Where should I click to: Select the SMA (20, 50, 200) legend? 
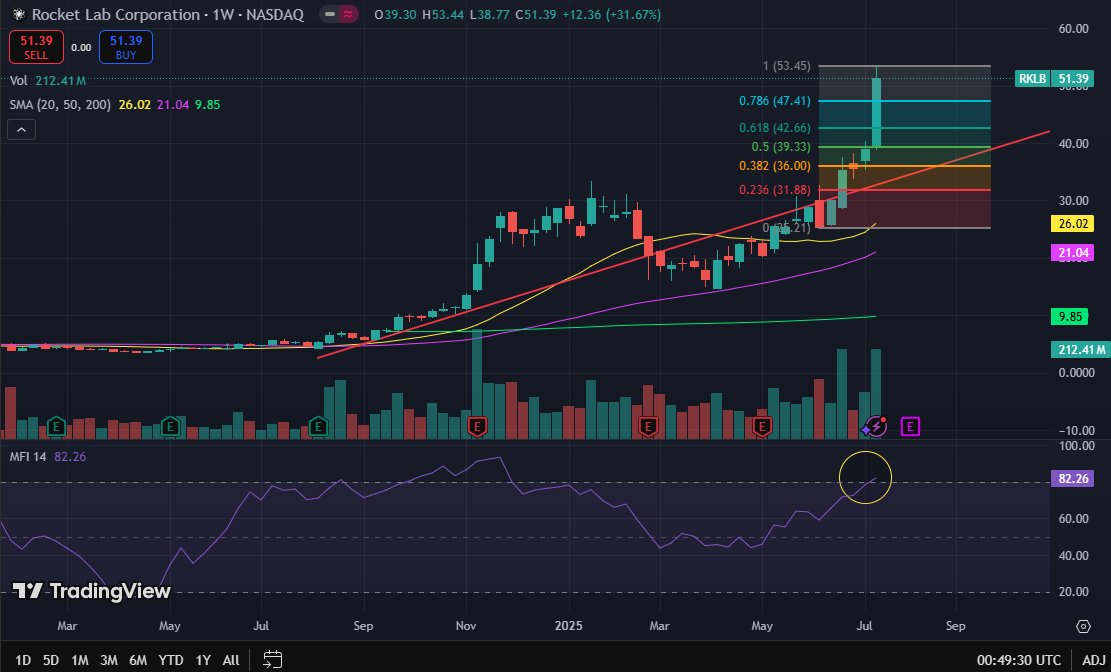(x=115, y=105)
